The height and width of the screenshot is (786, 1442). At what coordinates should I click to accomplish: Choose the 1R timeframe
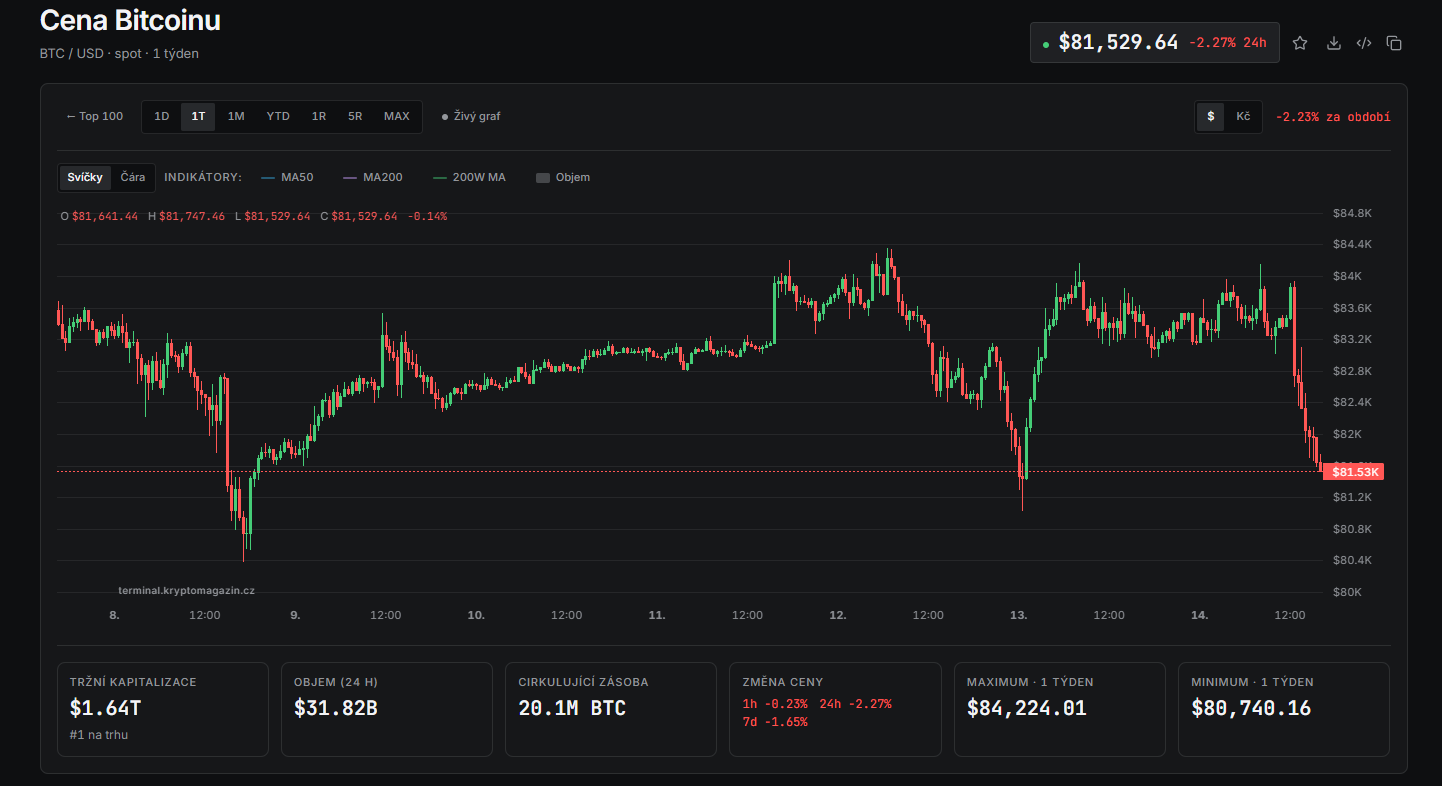[x=319, y=116]
